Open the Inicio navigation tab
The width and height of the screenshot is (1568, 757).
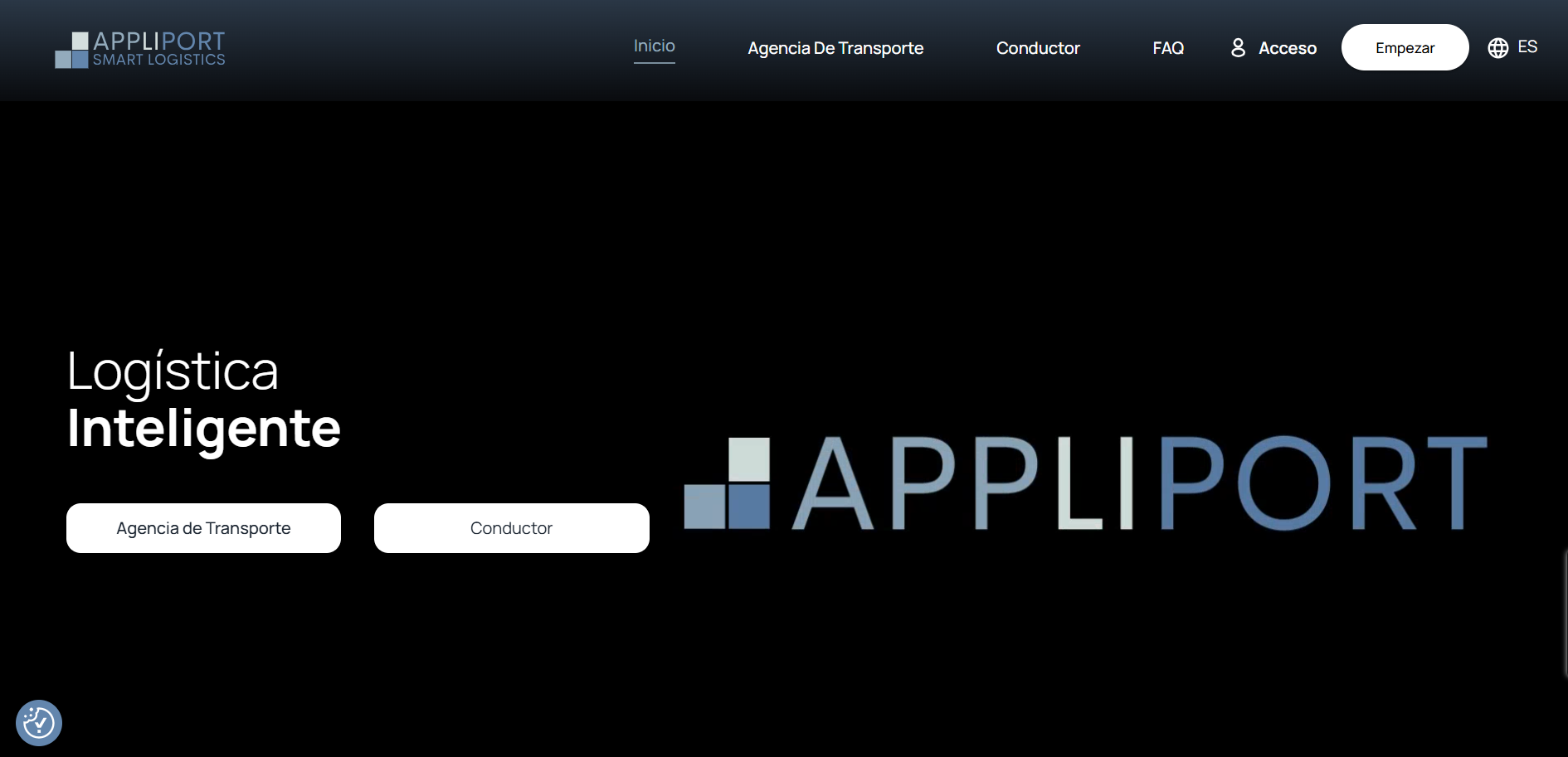655,46
